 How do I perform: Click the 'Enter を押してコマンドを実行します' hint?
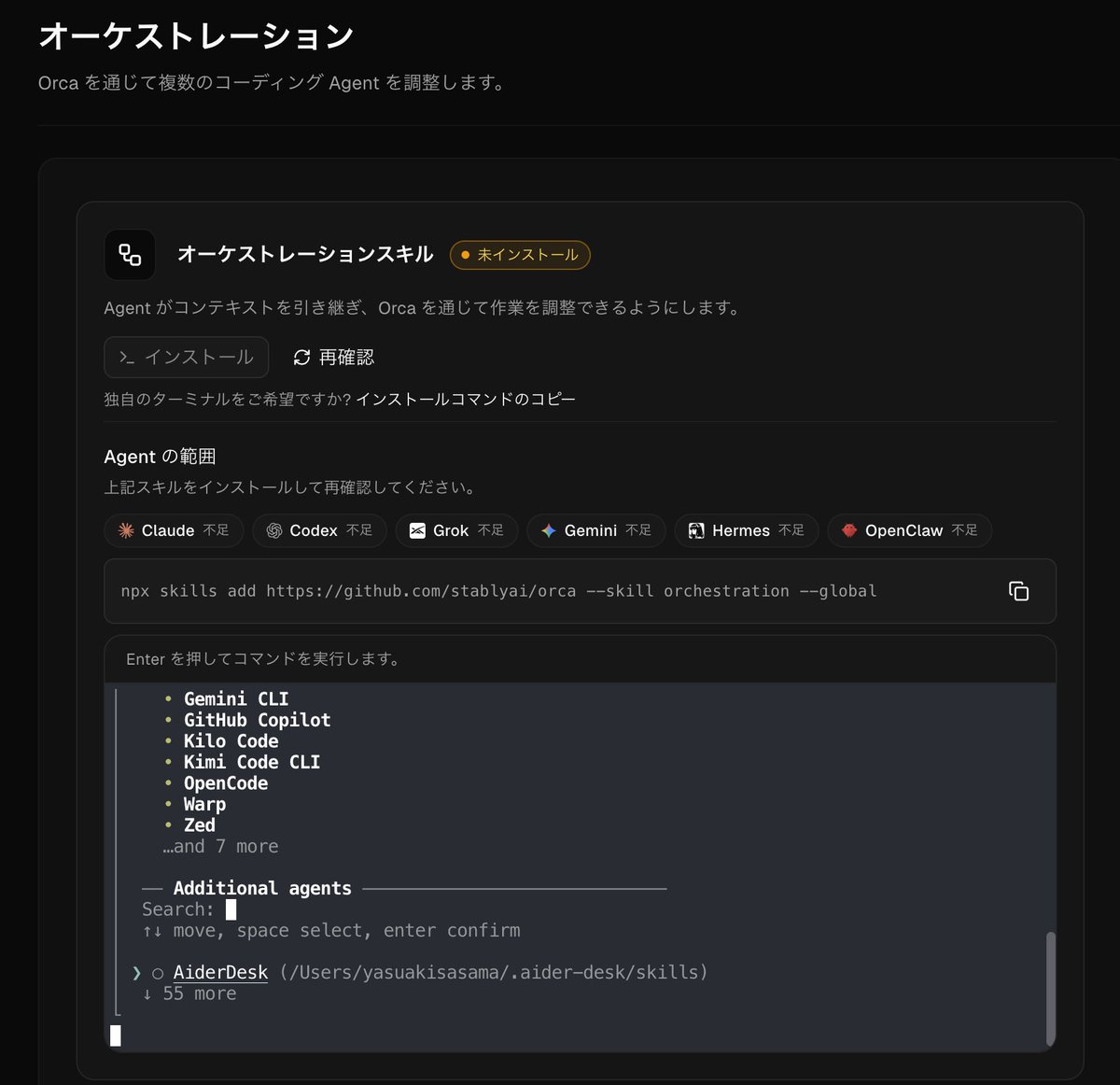click(264, 659)
